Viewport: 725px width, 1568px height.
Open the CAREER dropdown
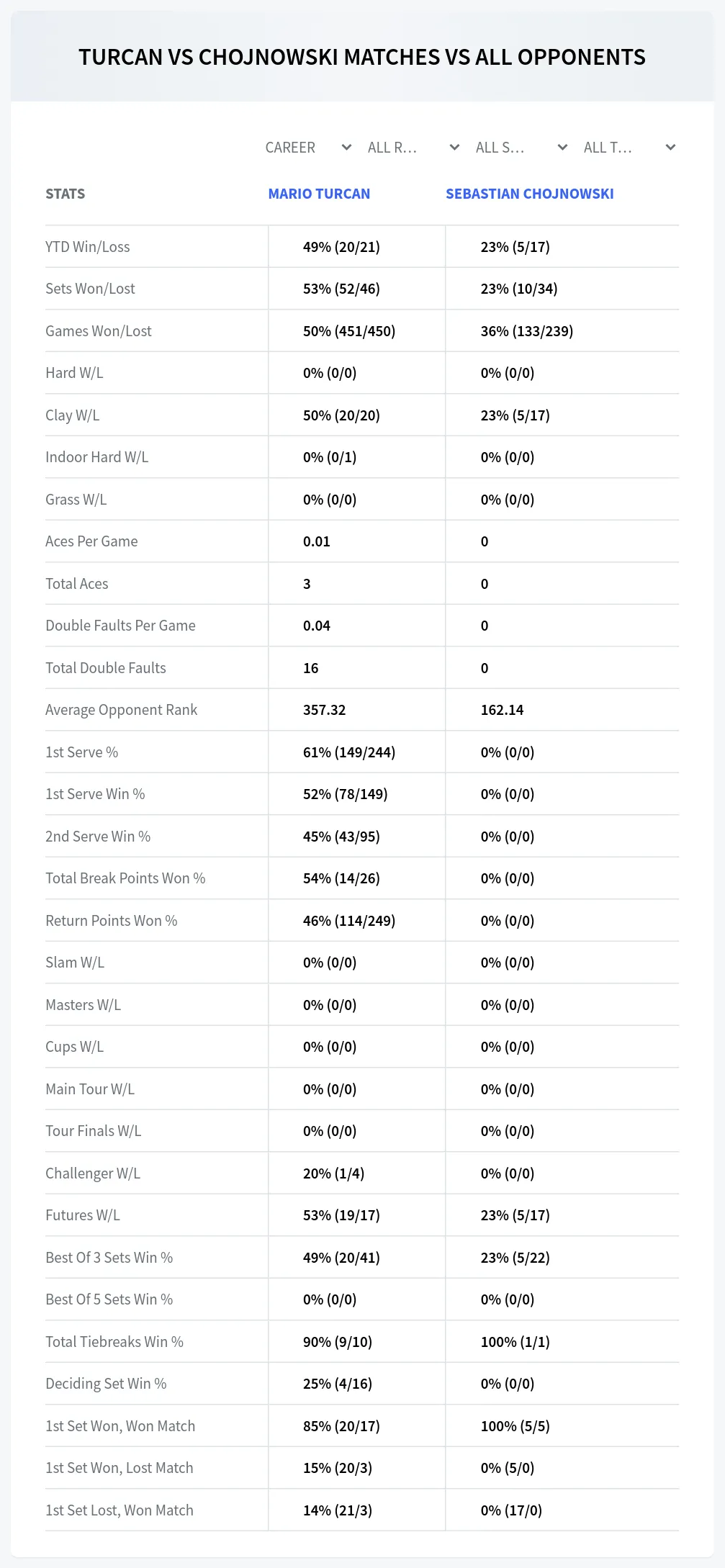(x=307, y=148)
